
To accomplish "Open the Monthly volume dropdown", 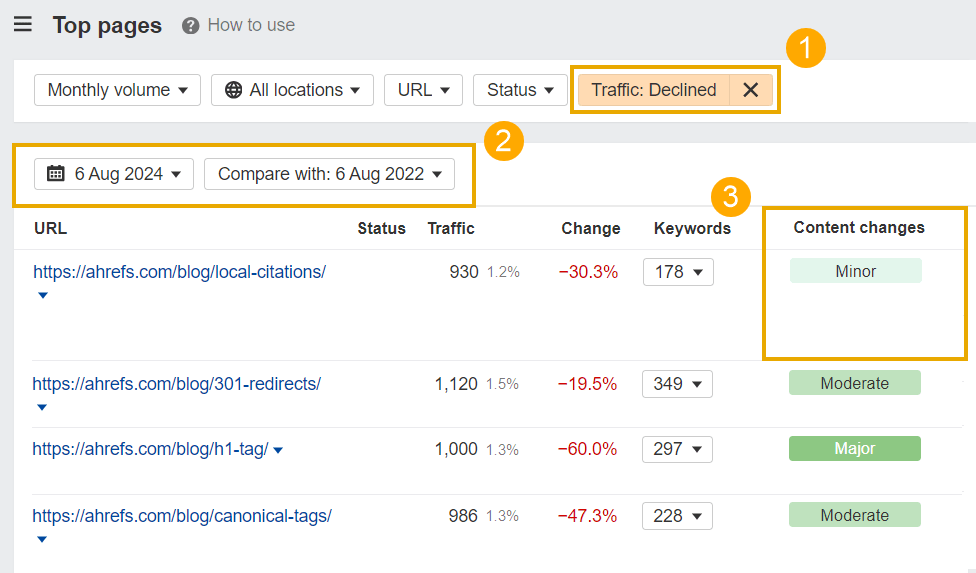I will click(117, 90).
